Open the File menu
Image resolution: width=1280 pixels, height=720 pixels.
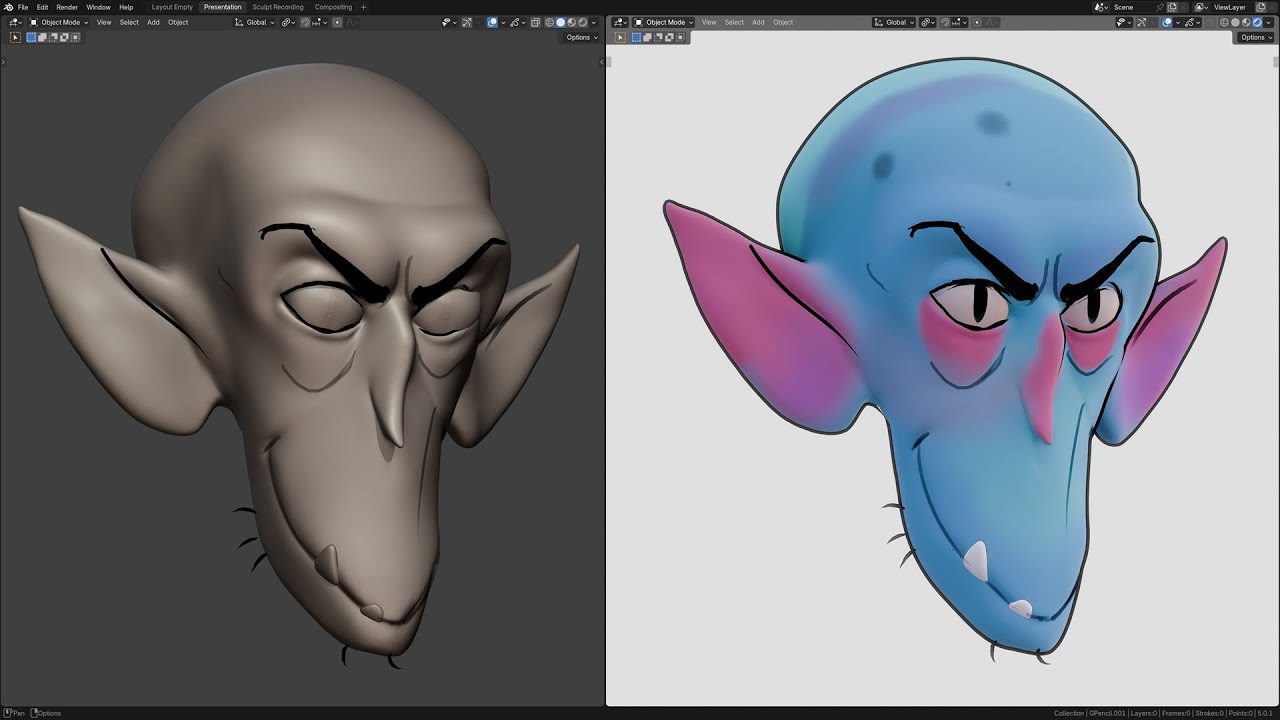click(x=23, y=7)
